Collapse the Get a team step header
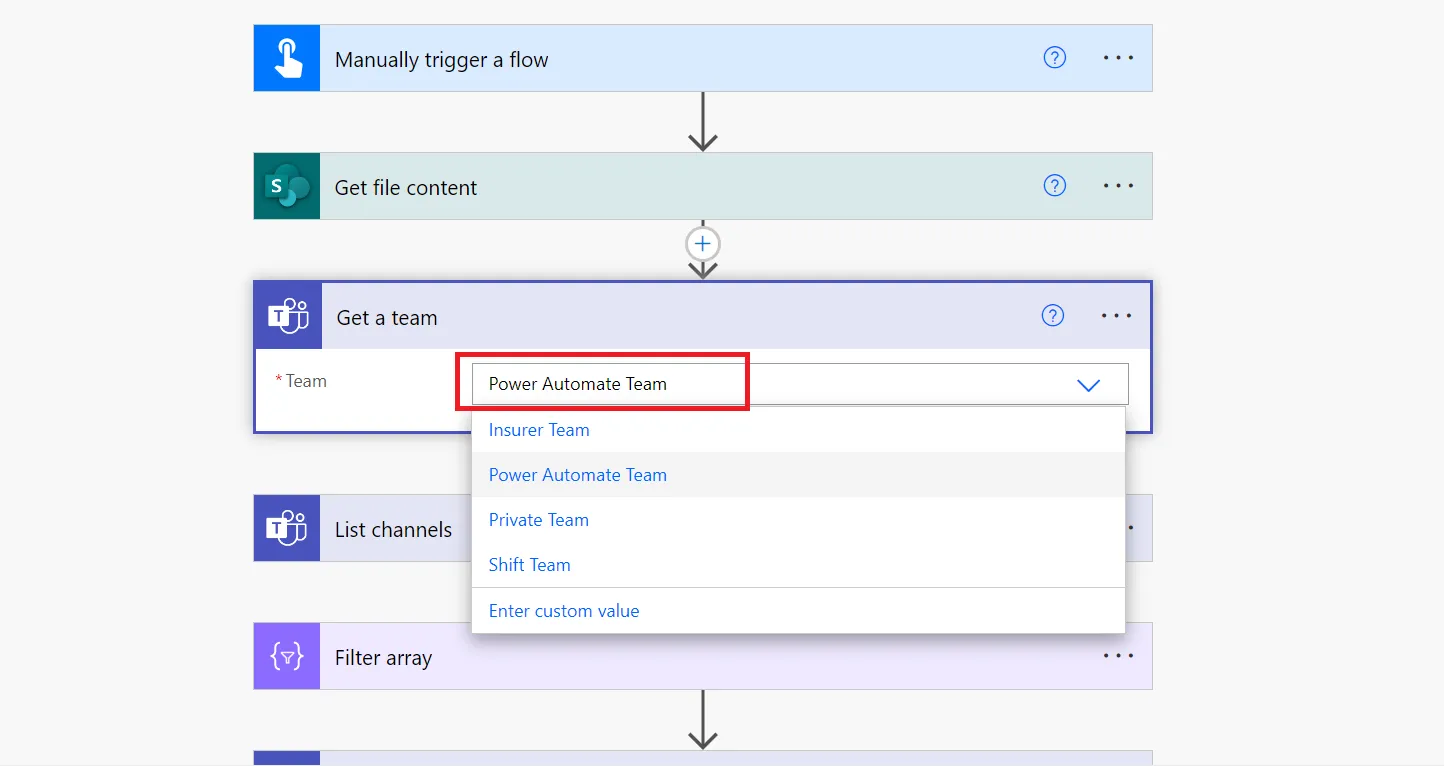The image size is (1446, 766). pos(387,318)
